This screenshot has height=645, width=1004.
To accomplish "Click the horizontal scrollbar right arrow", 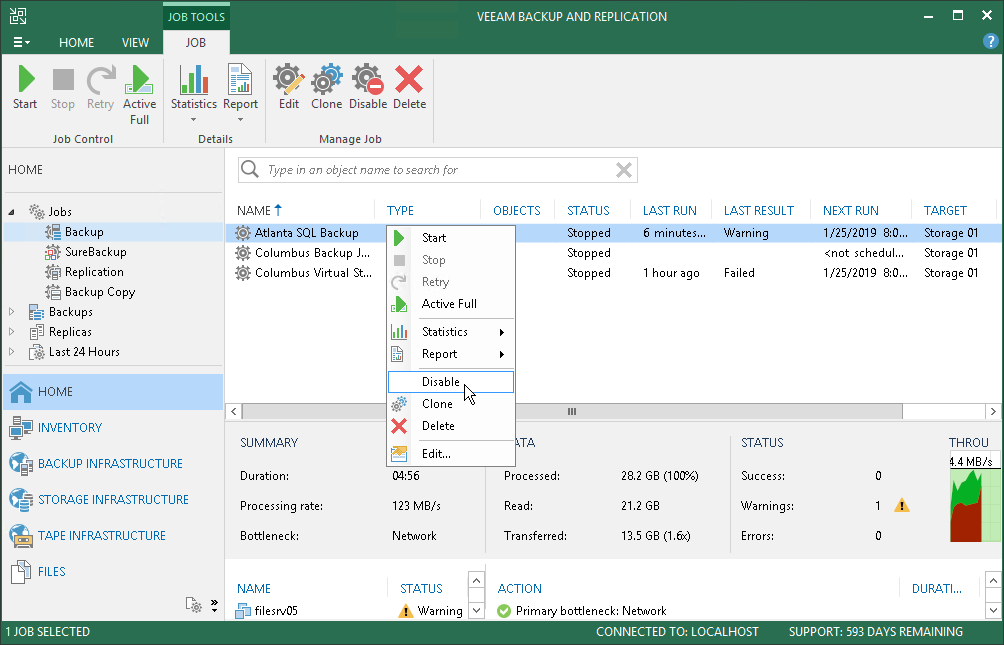I will pyautogui.click(x=993, y=411).
